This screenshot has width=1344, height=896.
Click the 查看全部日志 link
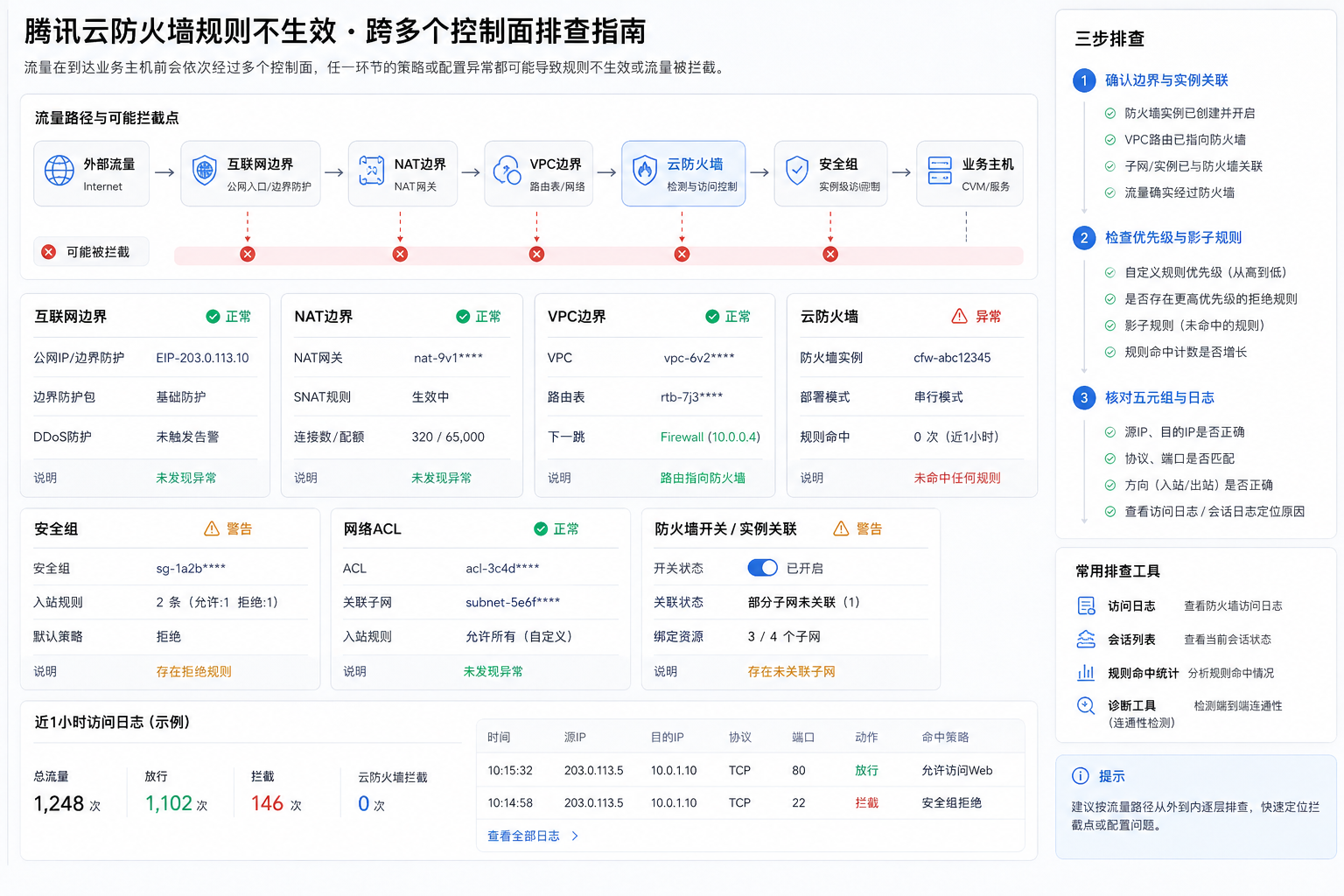[x=523, y=836]
